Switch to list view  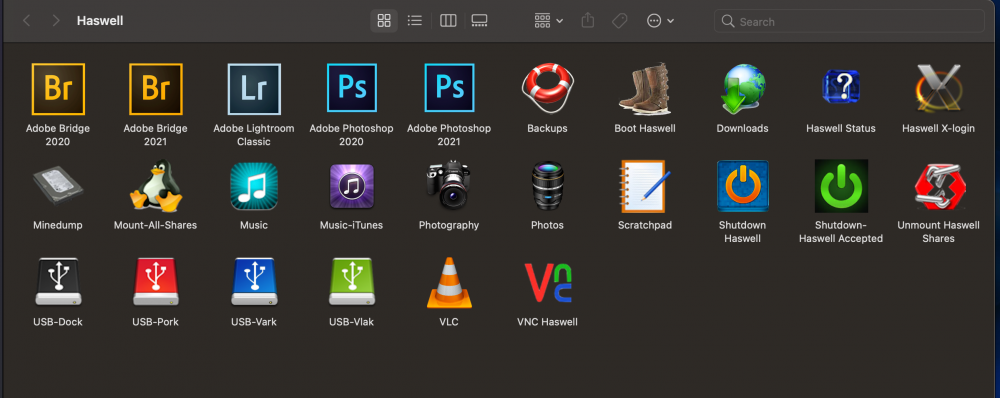[415, 20]
